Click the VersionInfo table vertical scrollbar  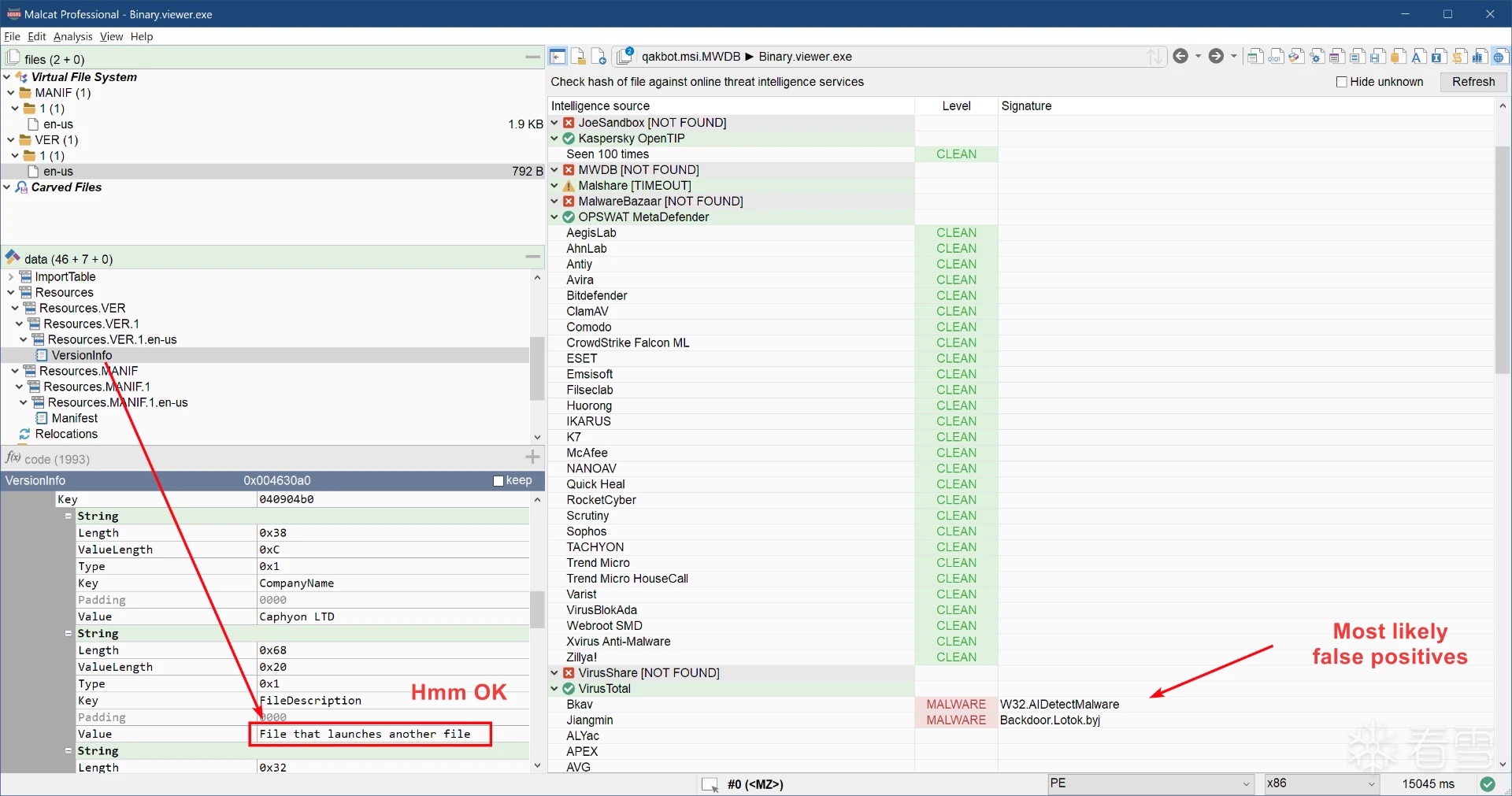[x=537, y=609]
